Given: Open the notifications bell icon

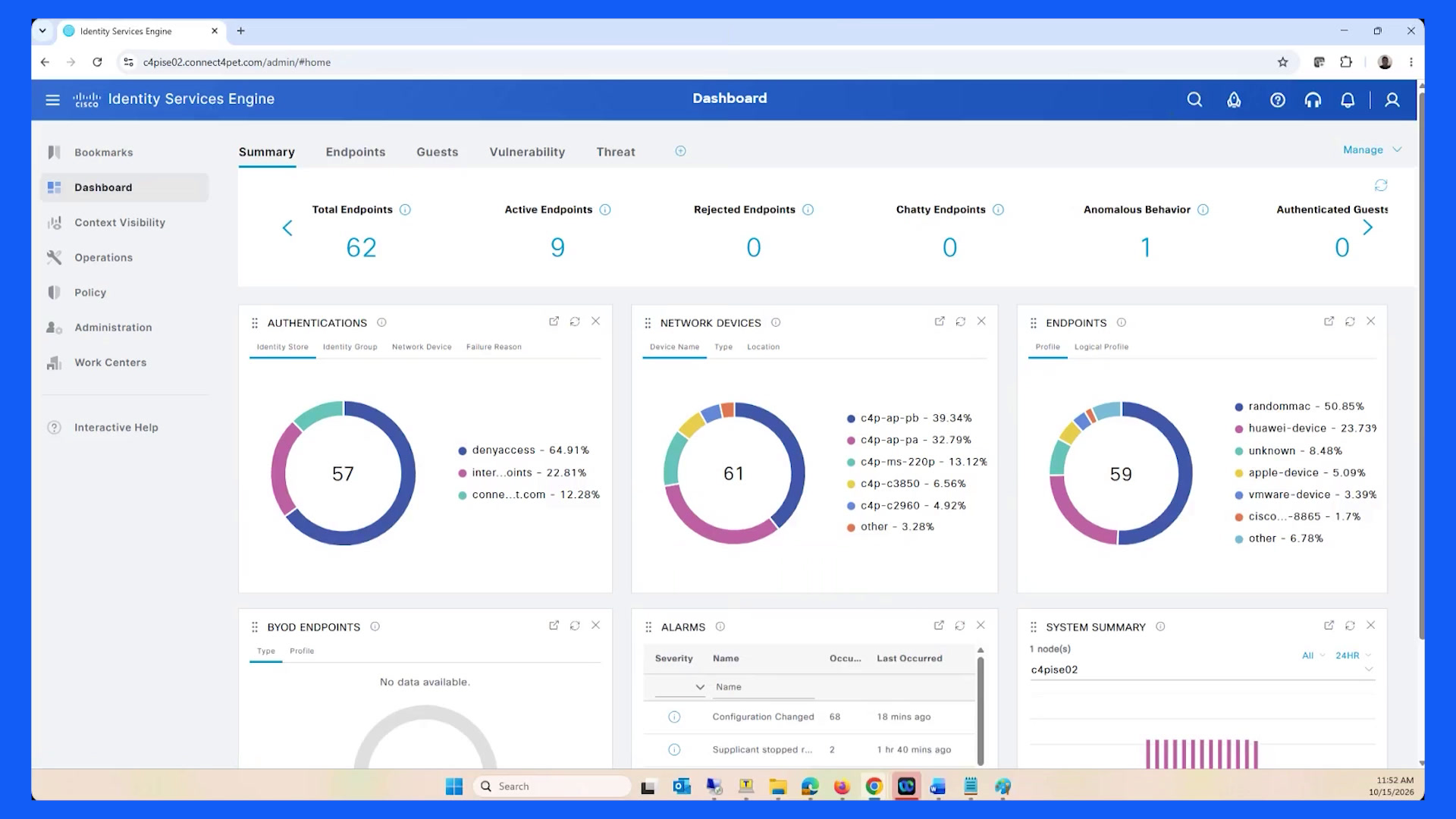Looking at the screenshot, I should [x=1348, y=99].
